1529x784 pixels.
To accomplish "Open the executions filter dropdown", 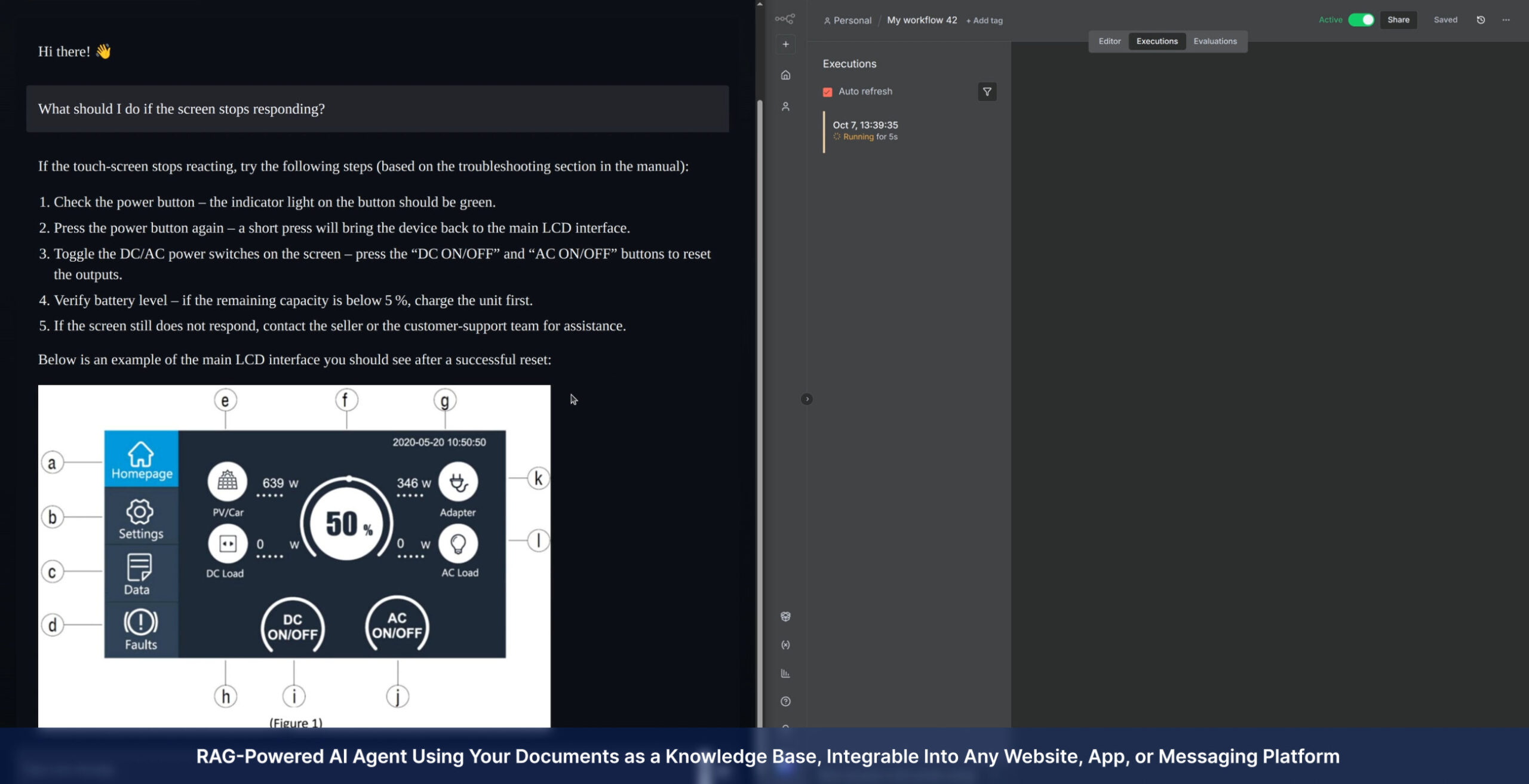I will coord(987,92).
